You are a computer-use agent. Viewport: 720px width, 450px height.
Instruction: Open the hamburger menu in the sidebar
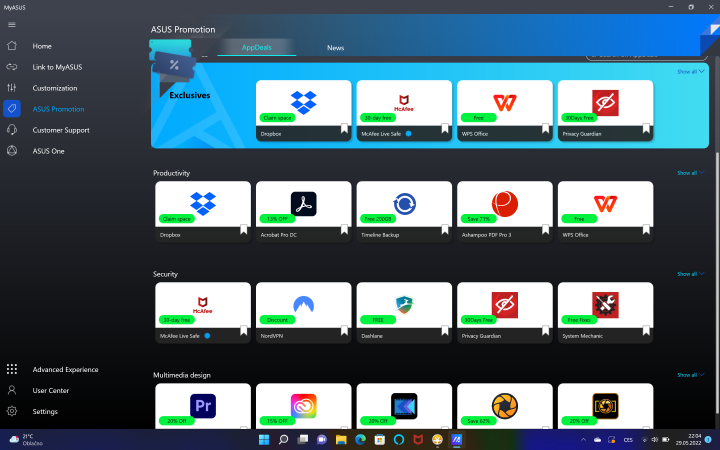12,25
